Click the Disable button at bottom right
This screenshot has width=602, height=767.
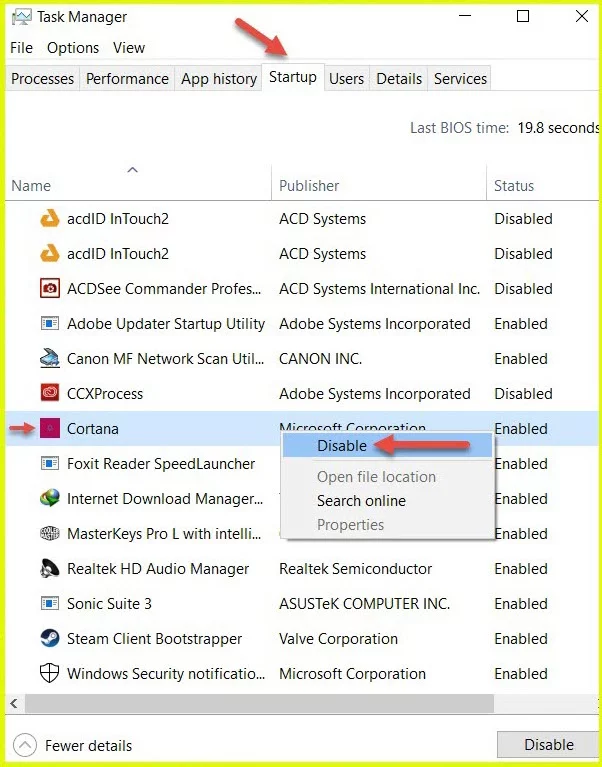point(549,744)
